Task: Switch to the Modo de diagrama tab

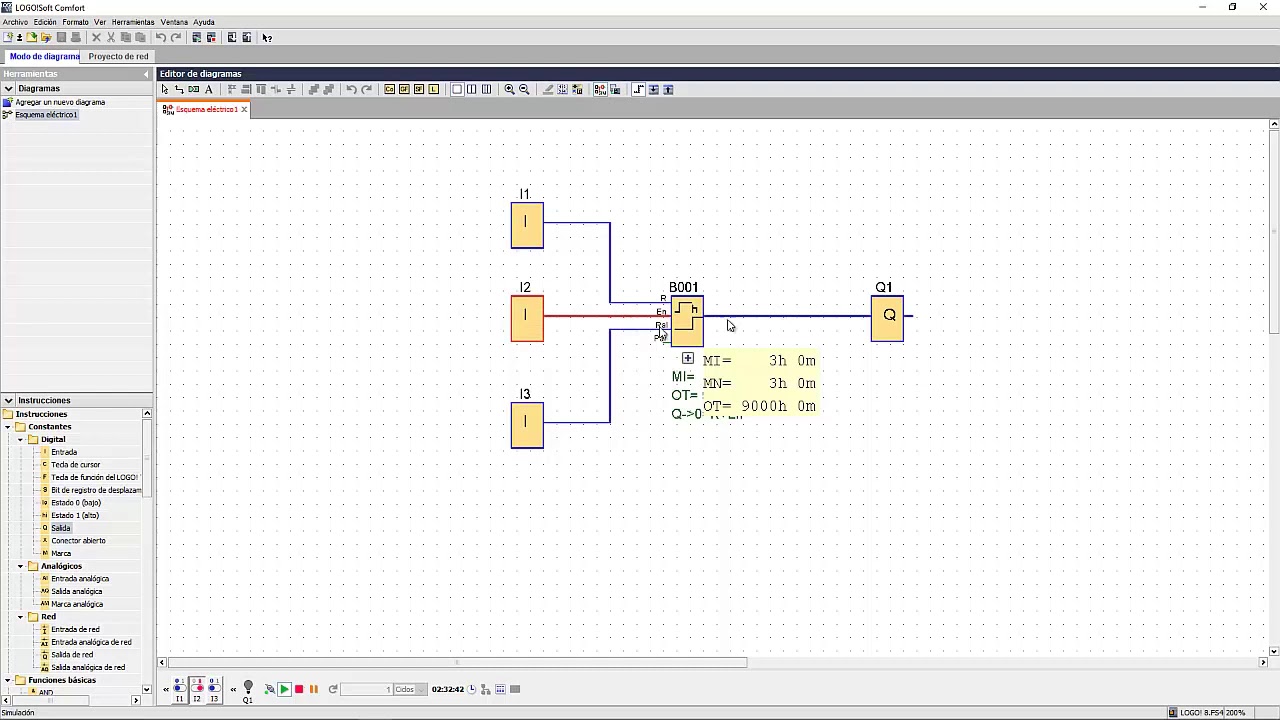Action: click(44, 56)
